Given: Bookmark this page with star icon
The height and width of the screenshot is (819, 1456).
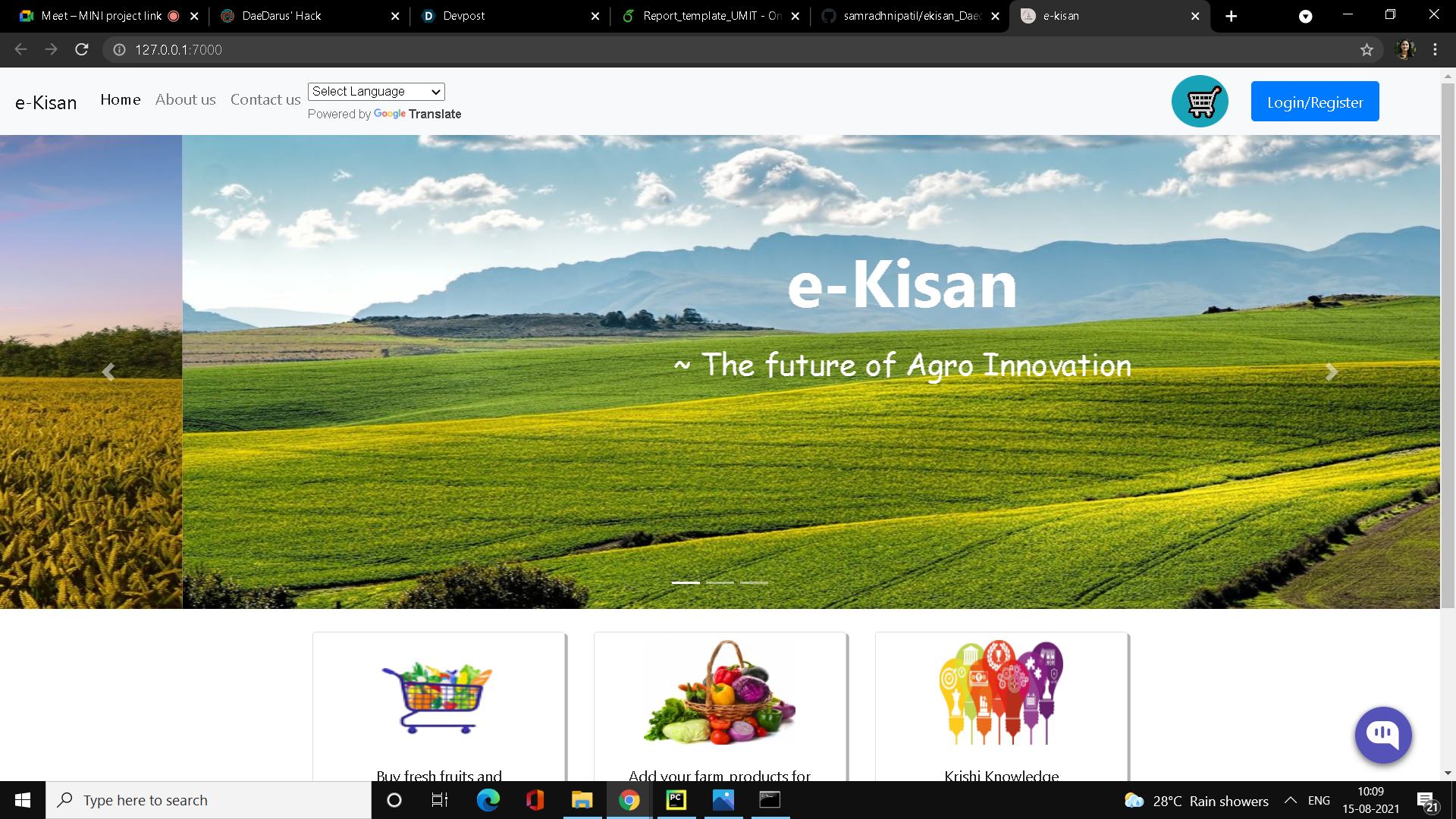Looking at the screenshot, I should pyautogui.click(x=1367, y=50).
